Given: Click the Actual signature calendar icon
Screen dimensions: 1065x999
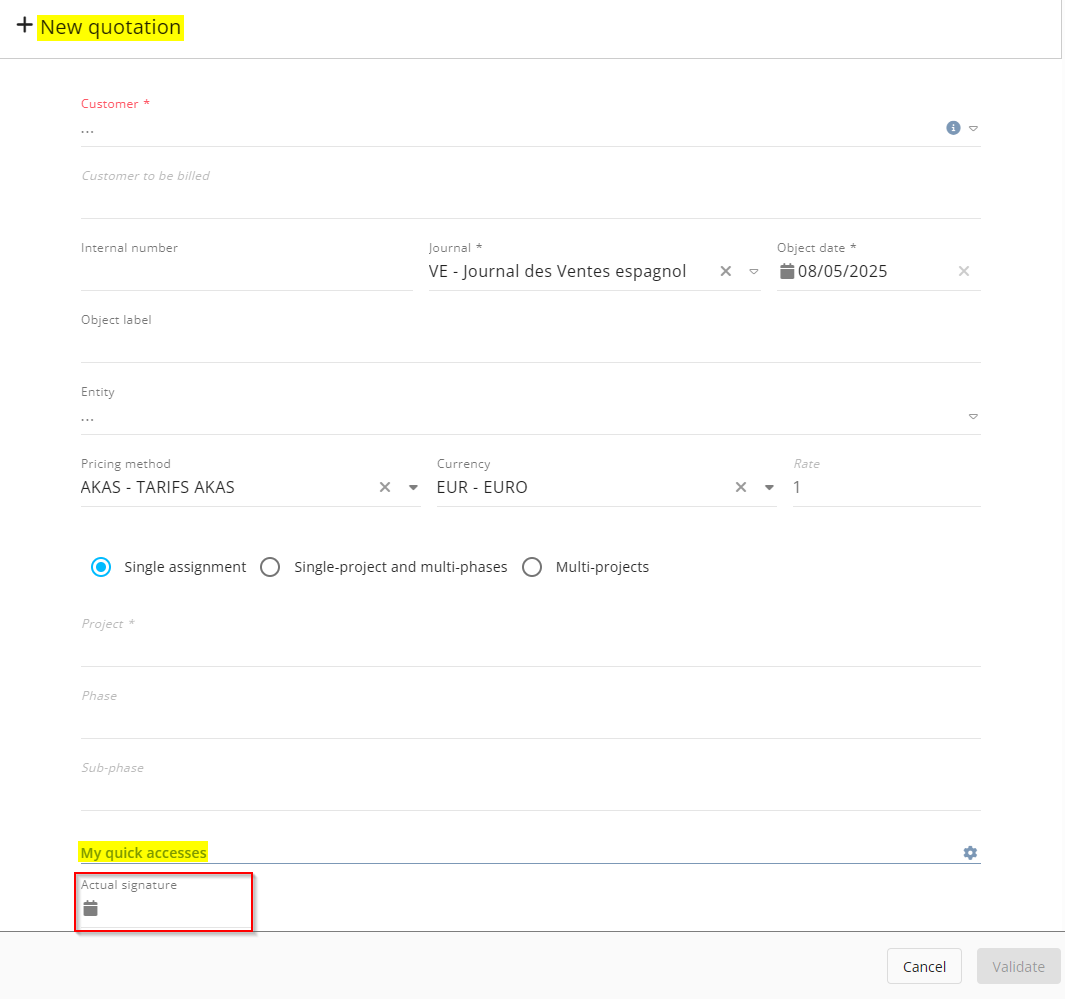Looking at the screenshot, I should click(91, 908).
